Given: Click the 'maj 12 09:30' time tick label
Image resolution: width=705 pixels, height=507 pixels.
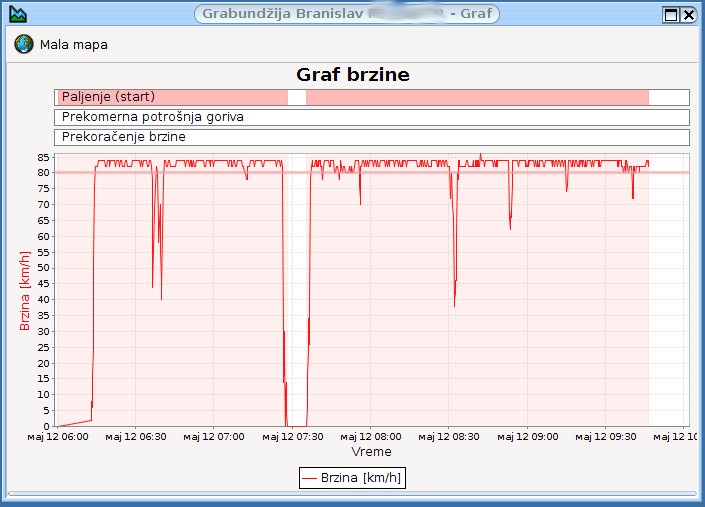Looking at the screenshot, I should point(606,436).
